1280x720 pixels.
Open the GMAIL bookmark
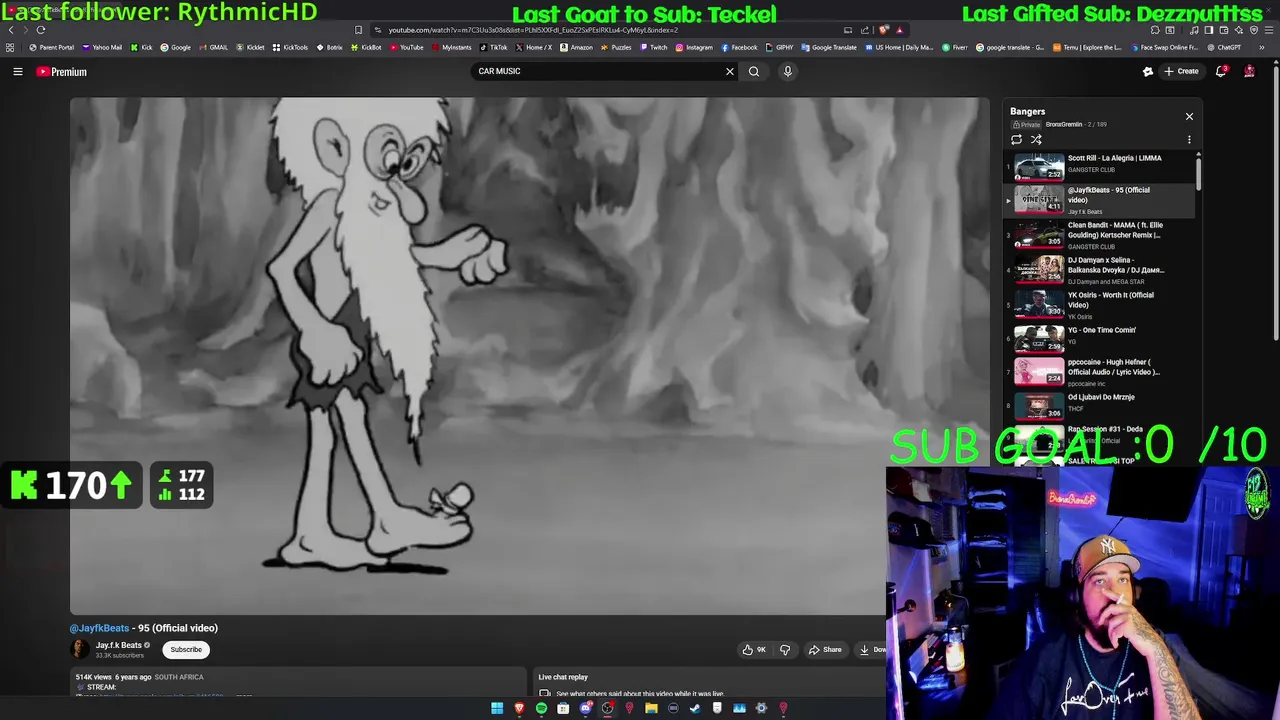pos(214,47)
